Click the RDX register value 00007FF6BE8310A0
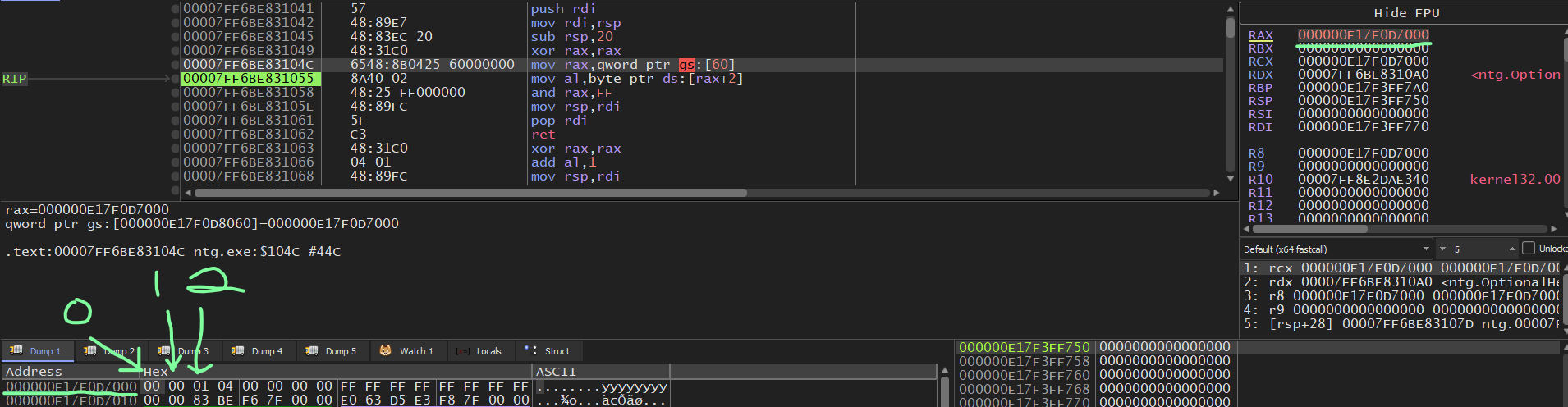This screenshot has height=407, width=1568. tap(1363, 75)
